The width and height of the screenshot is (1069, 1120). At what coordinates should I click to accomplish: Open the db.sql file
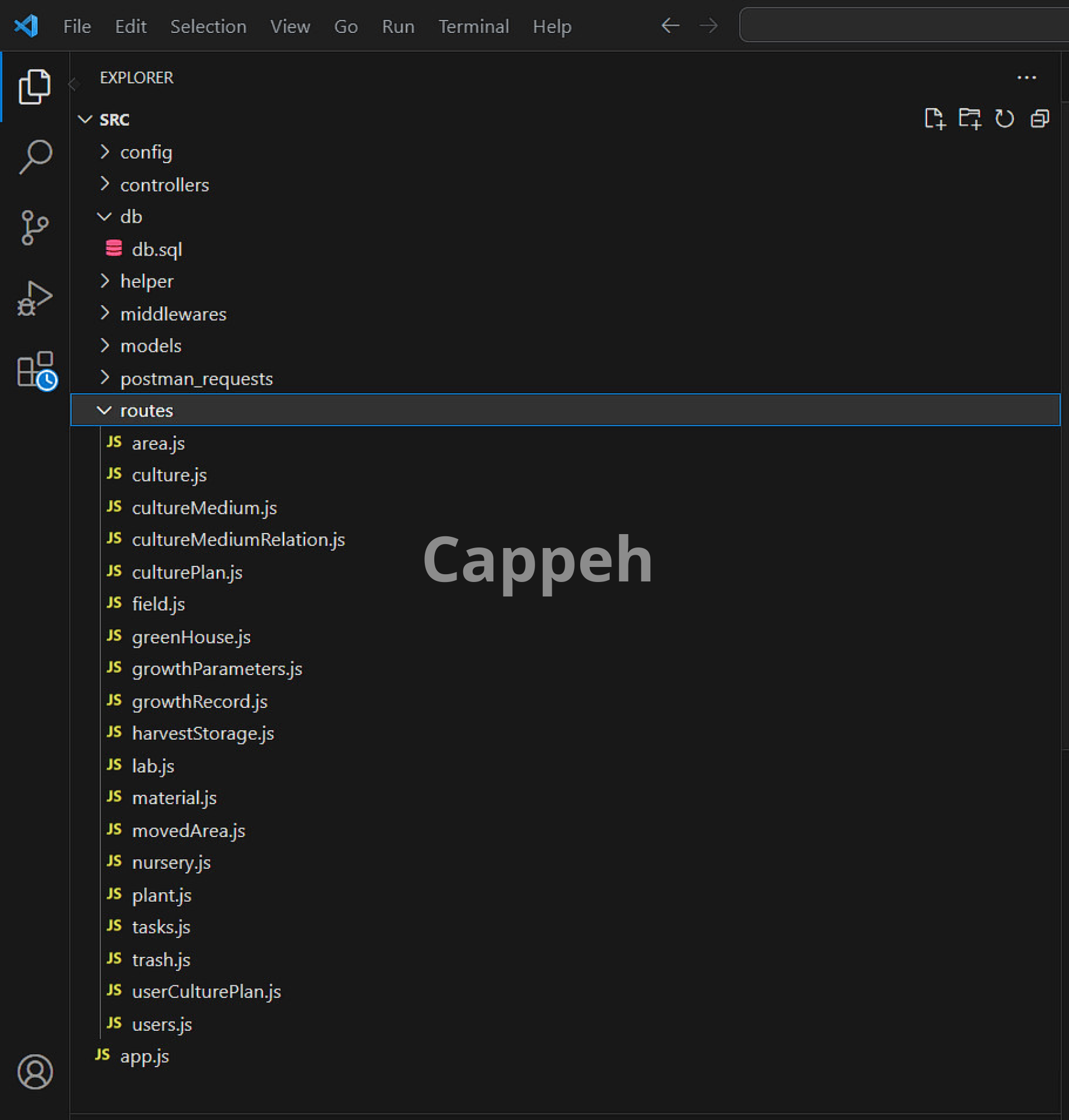pyautogui.click(x=156, y=250)
